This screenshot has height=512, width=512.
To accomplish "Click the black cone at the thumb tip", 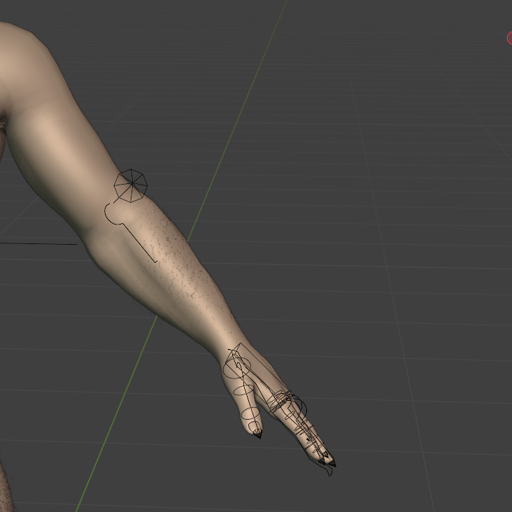I will click(x=258, y=434).
